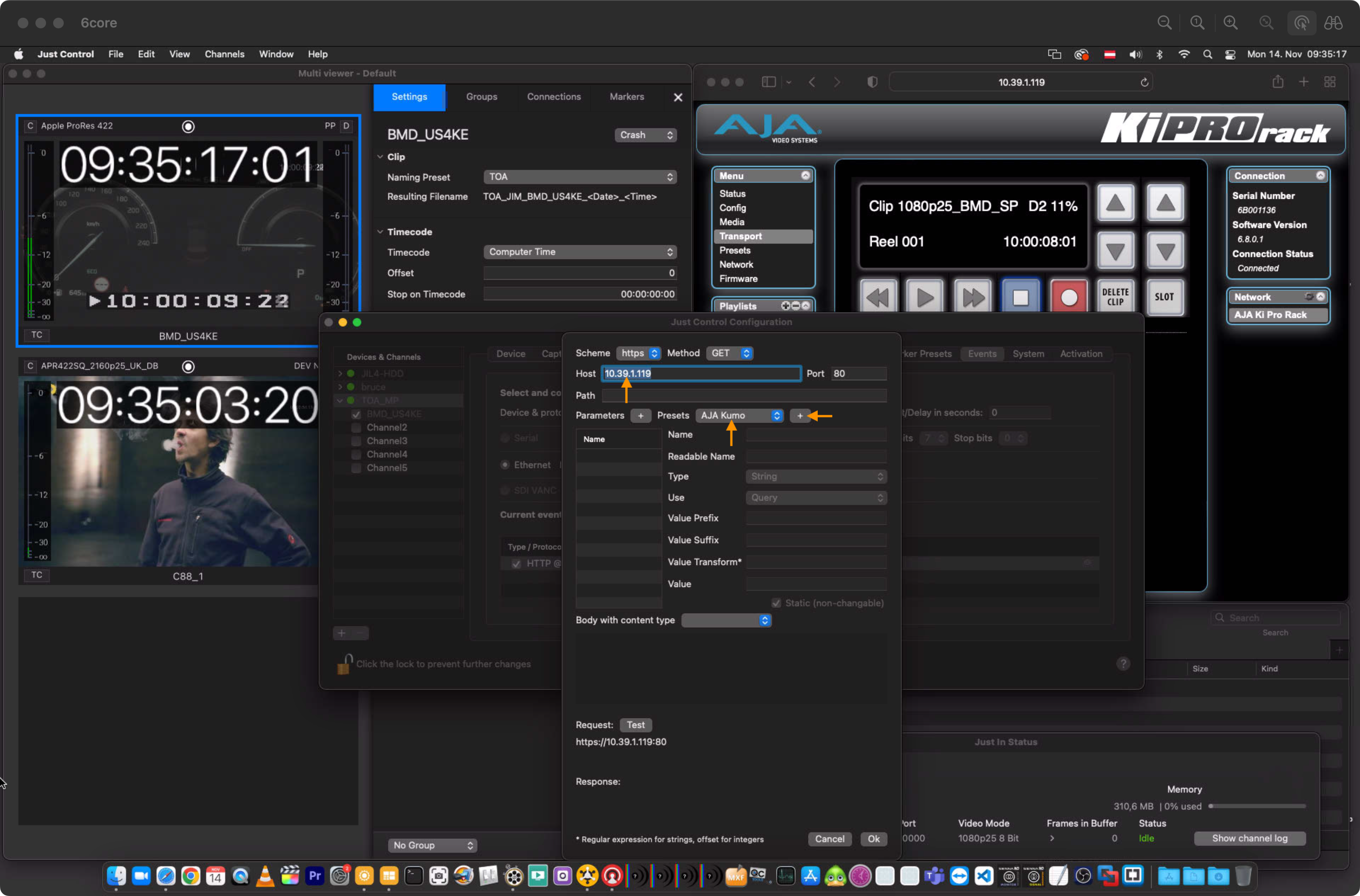The image size is (1360, 896).
Task: Click the Port input field
Action: tap(859, 373)
